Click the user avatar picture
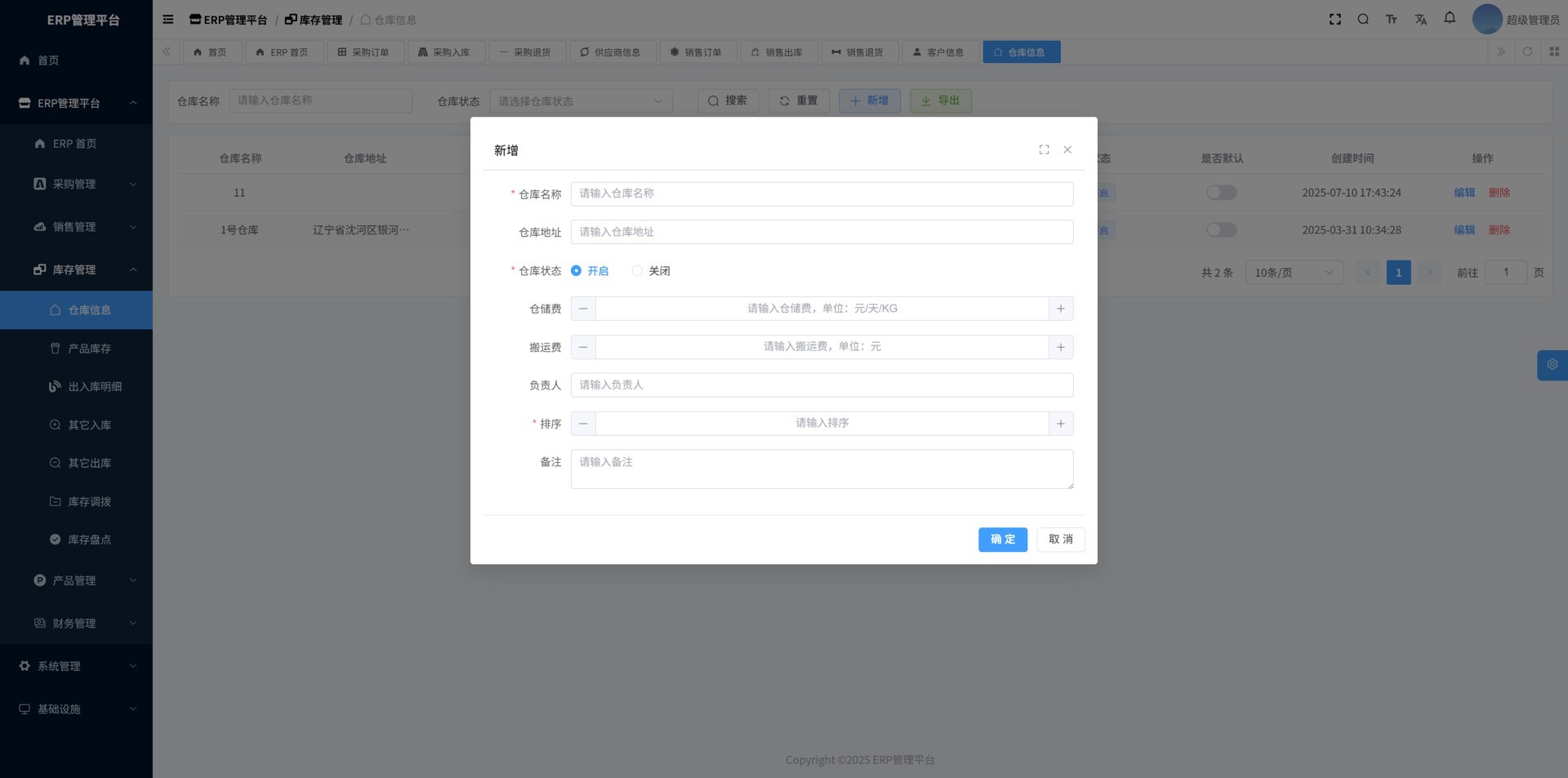The width and height of the screenshot is (1568, 778). coord(1487,20)
